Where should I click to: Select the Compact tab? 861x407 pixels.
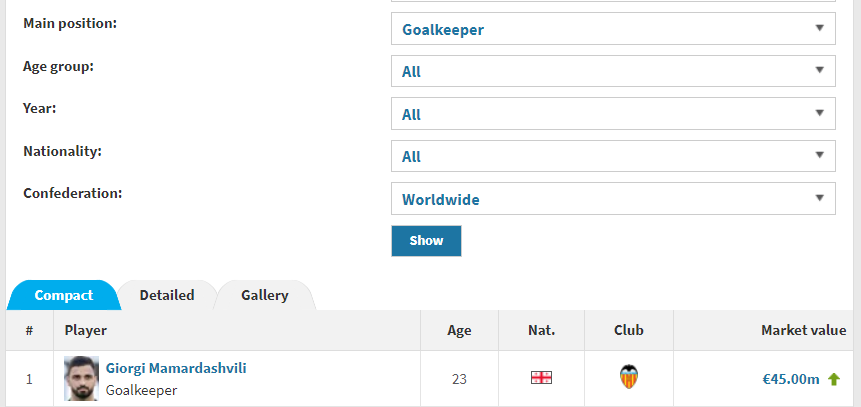(x=63, y=295)
